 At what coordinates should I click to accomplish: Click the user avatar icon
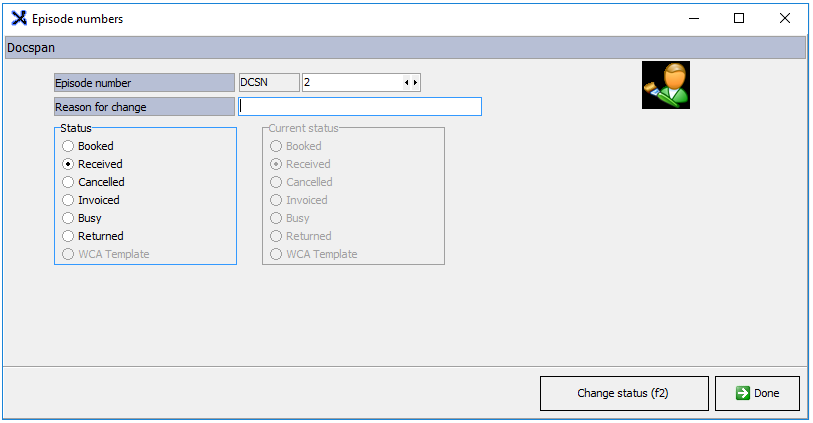(x=665, y=85)
